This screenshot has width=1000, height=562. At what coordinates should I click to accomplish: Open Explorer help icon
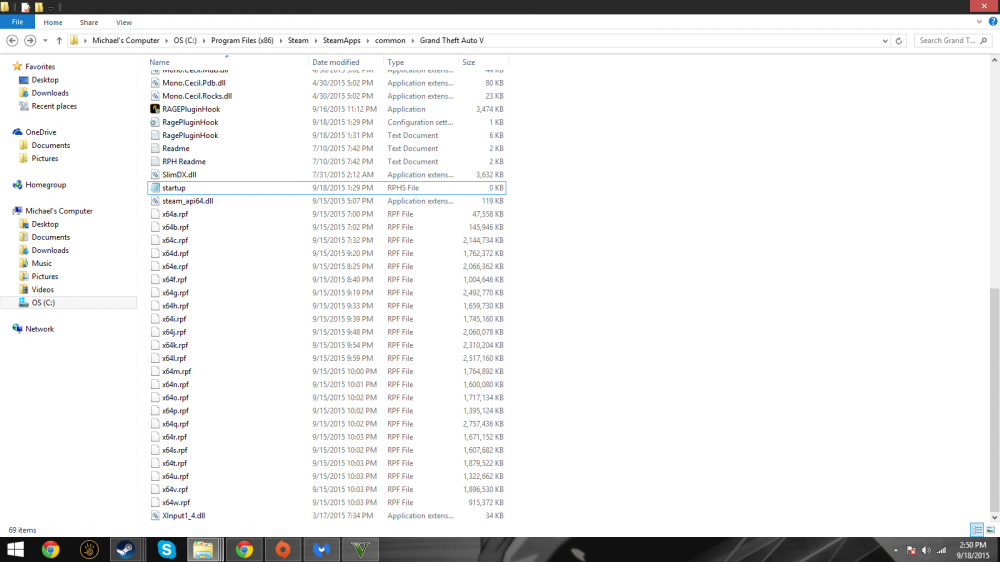(x=992, y=22)
